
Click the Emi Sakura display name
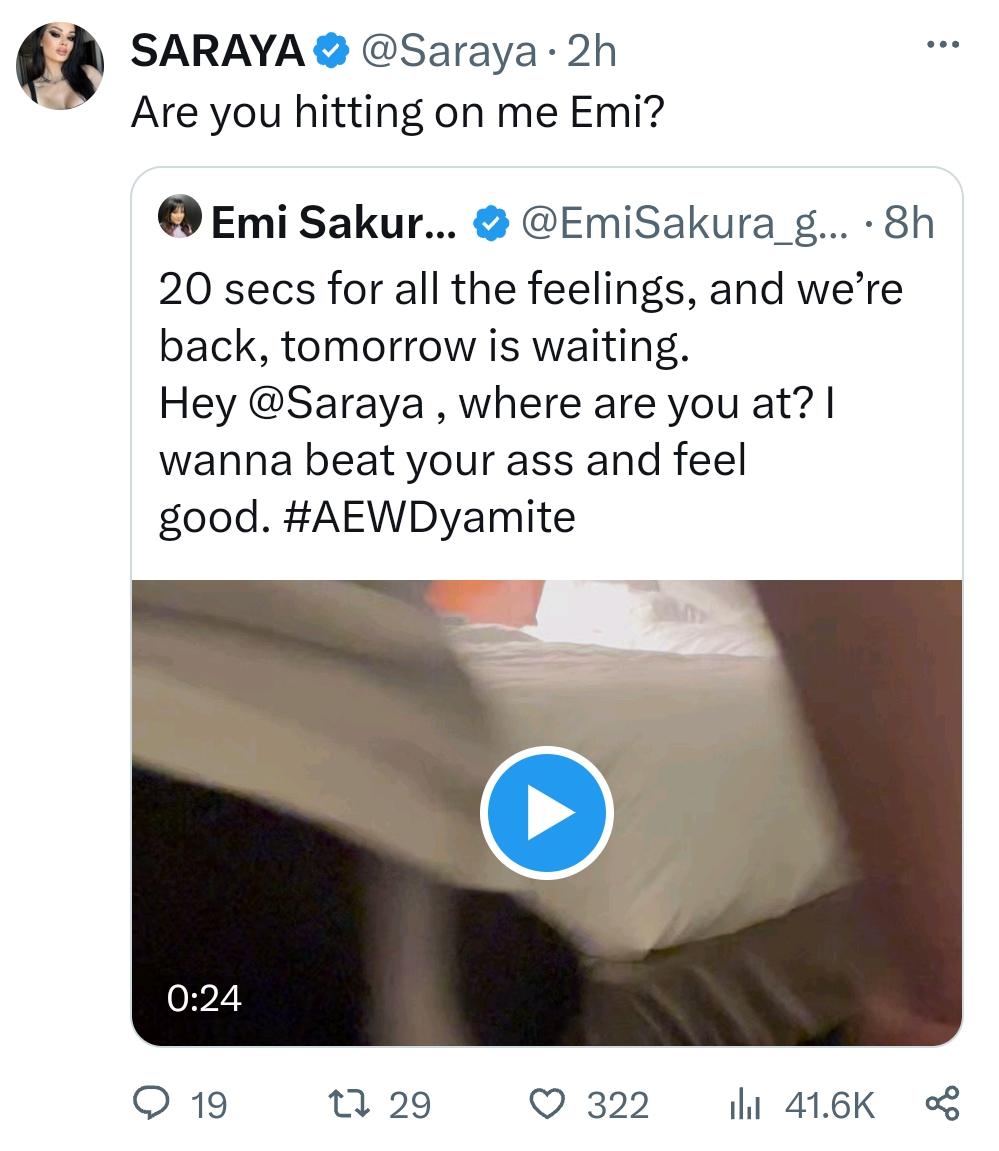pyautogui.click(x=334, y=222)
